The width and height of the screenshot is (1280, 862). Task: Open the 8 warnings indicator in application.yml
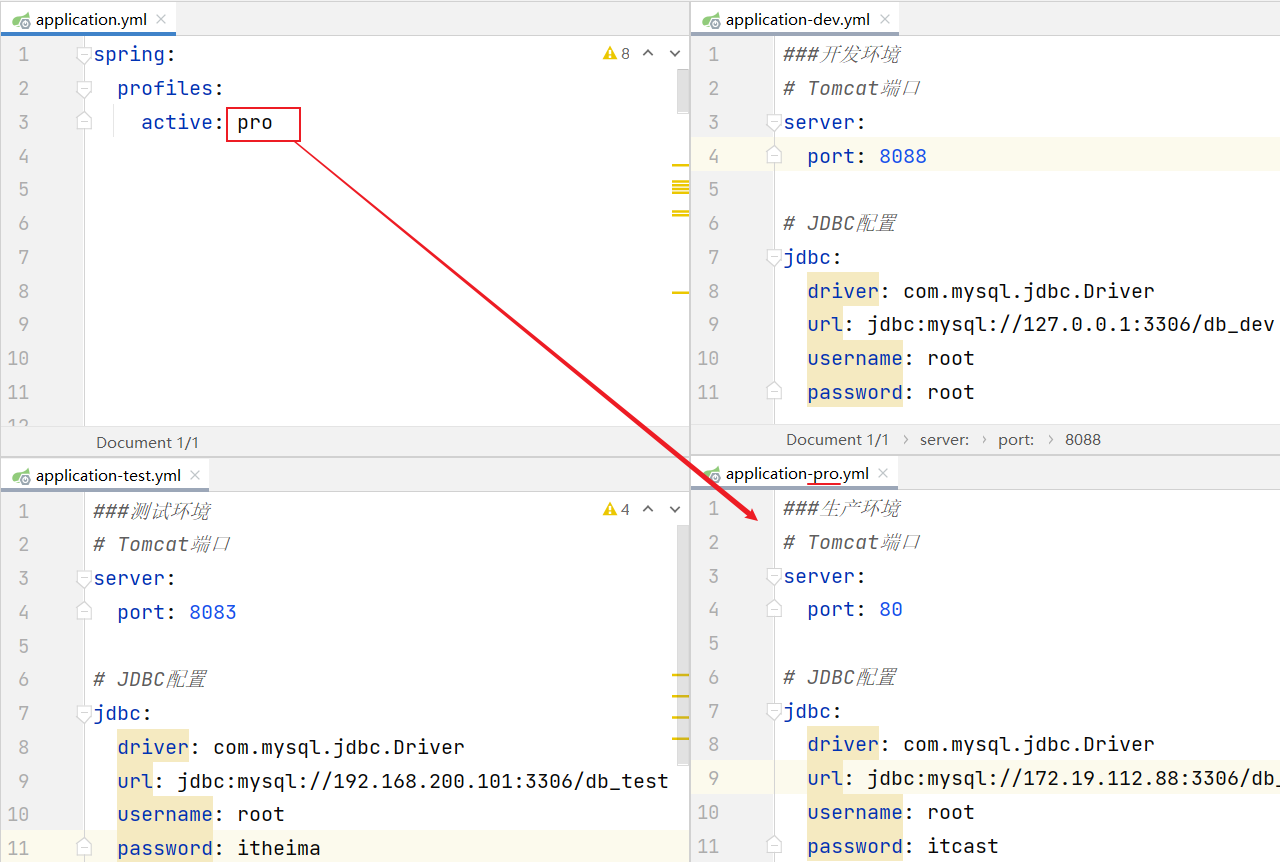[616, 54]
